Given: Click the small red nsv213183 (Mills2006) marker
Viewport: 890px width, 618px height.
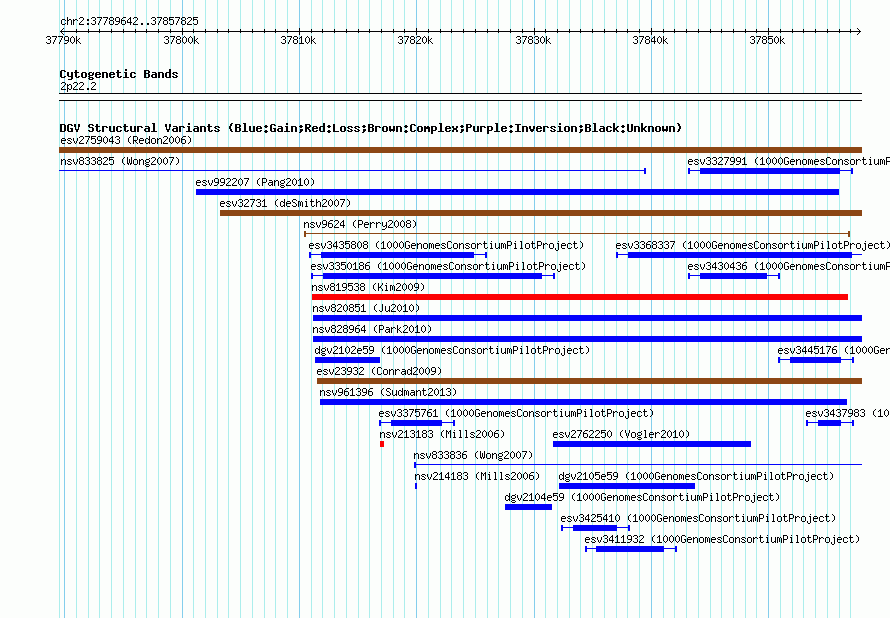Looking at the screenshot, I should (382, 444).
